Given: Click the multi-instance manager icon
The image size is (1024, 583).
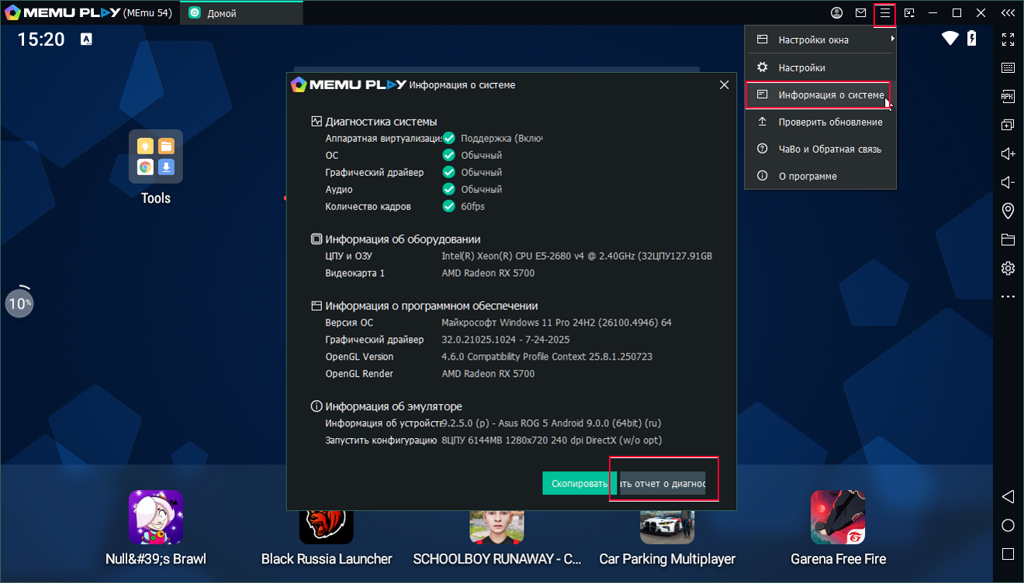Looking at the screenshot, I should (x=1008, y=125).
